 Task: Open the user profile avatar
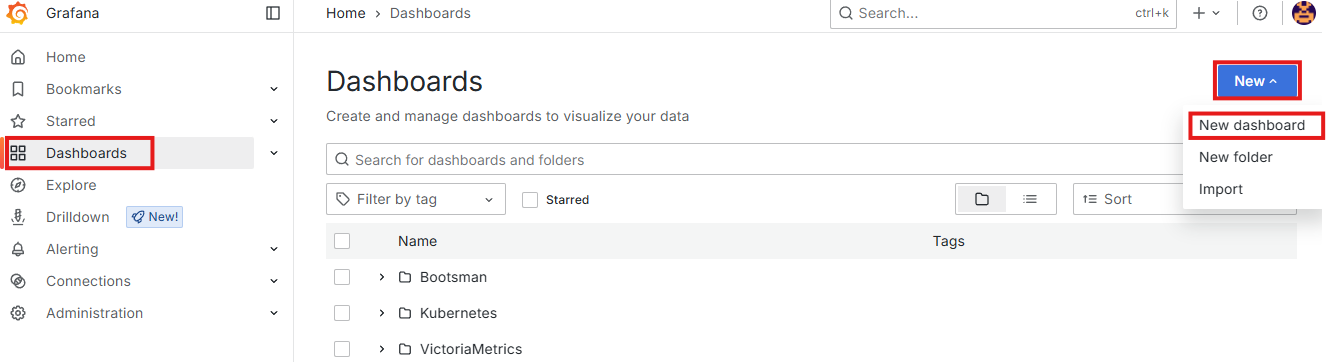[x=1304, y=13]
